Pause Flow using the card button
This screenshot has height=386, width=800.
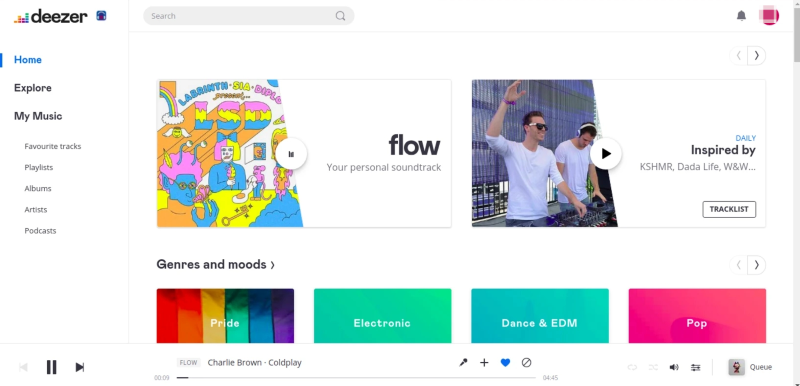[x=291, y=153]
